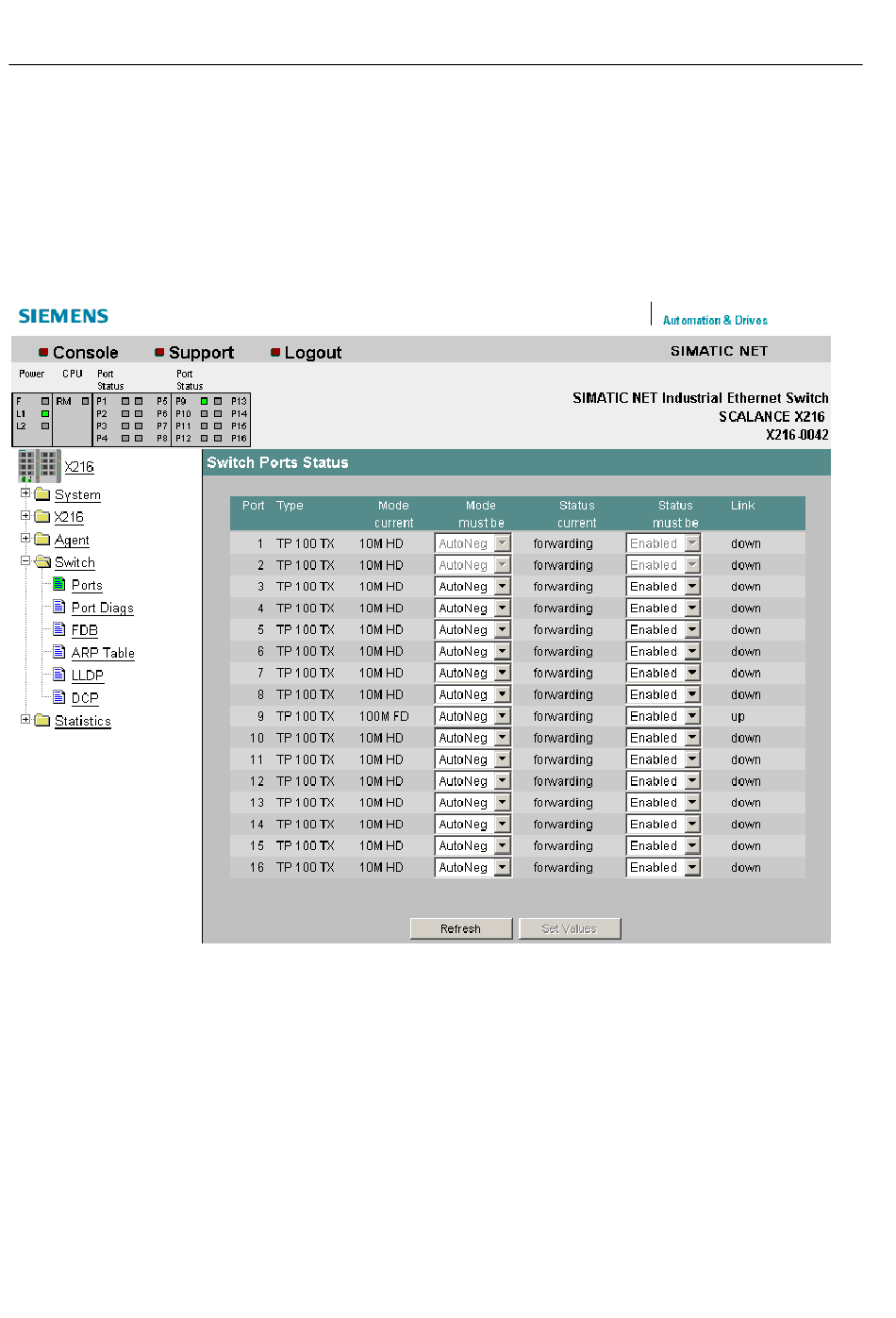Click the Siemens logo
This screenshot has width=896, height=1318.
point(63,316)
